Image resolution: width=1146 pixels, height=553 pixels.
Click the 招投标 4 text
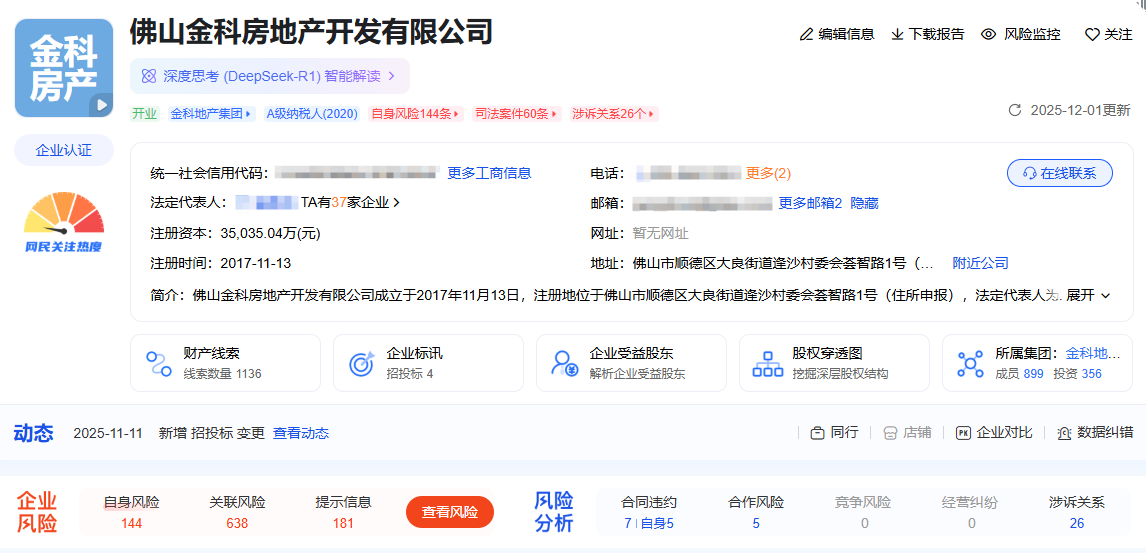click(409, 374)
